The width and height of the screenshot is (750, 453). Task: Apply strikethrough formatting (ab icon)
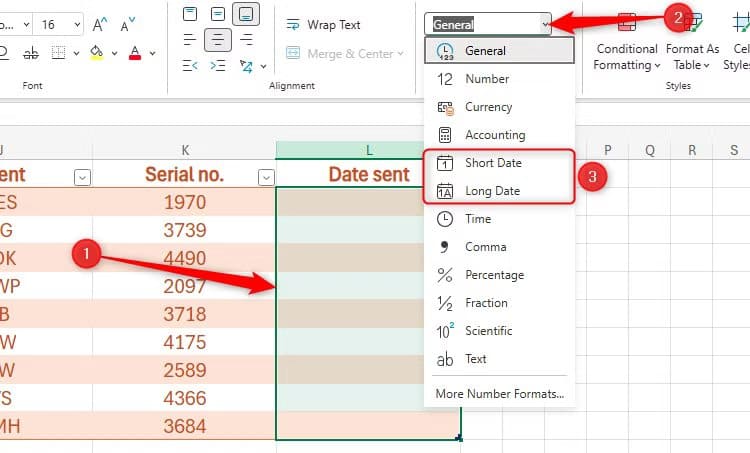[x=31, y=53]
